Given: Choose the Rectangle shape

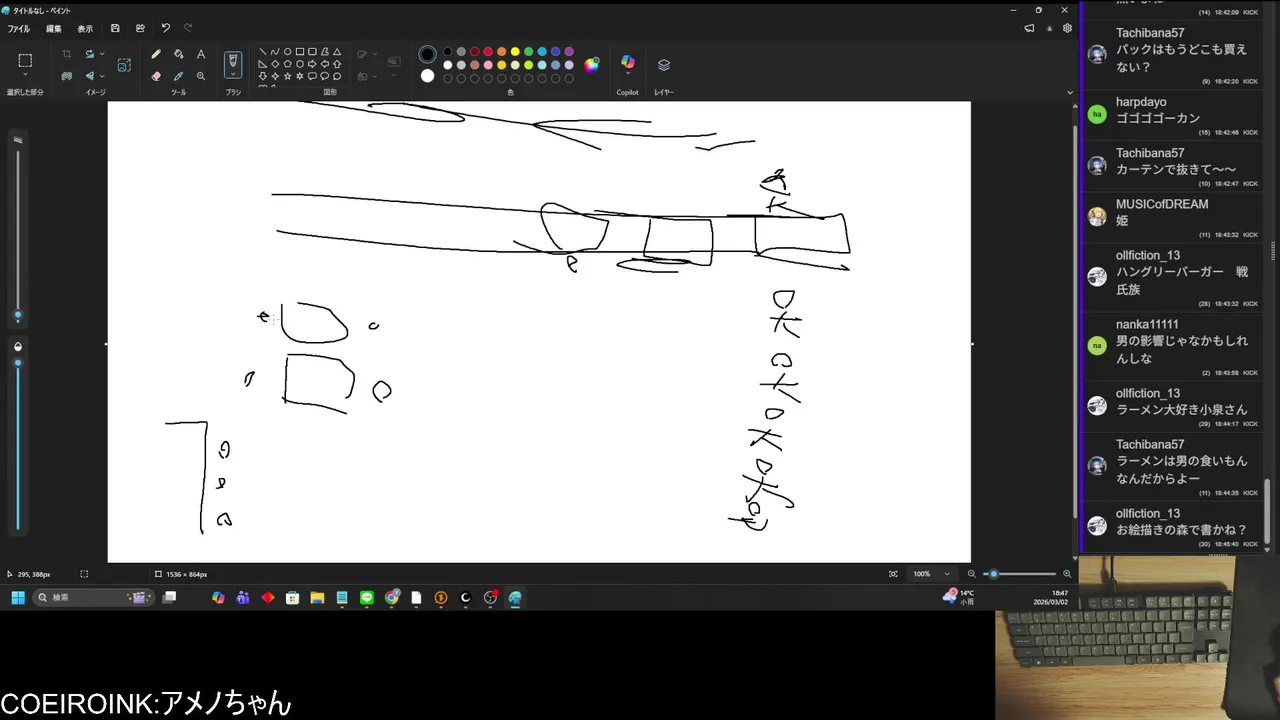Looking at the screenshot, I should [x=300, y=52].
